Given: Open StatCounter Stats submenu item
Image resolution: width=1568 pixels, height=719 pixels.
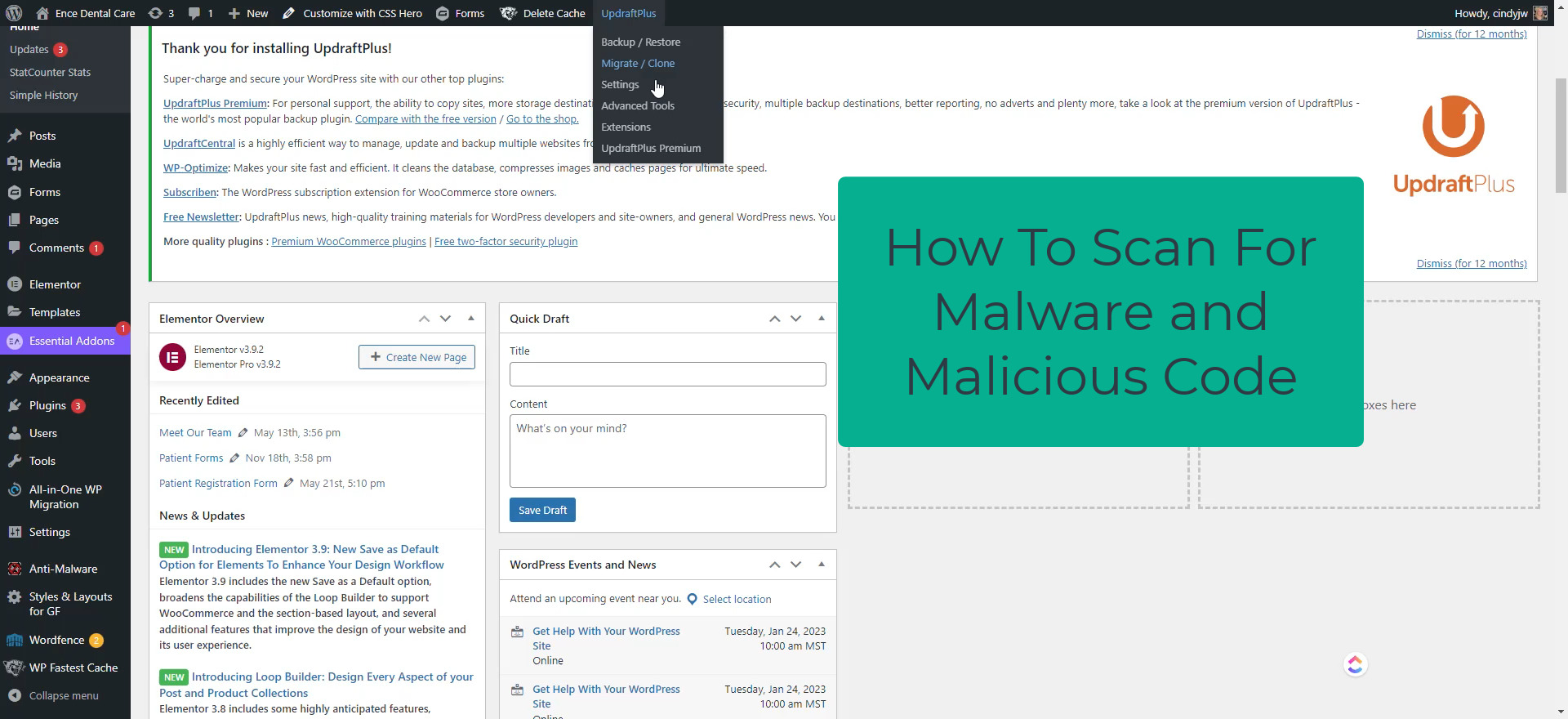Looking at the screenshot, I should [x=50, y=72].
